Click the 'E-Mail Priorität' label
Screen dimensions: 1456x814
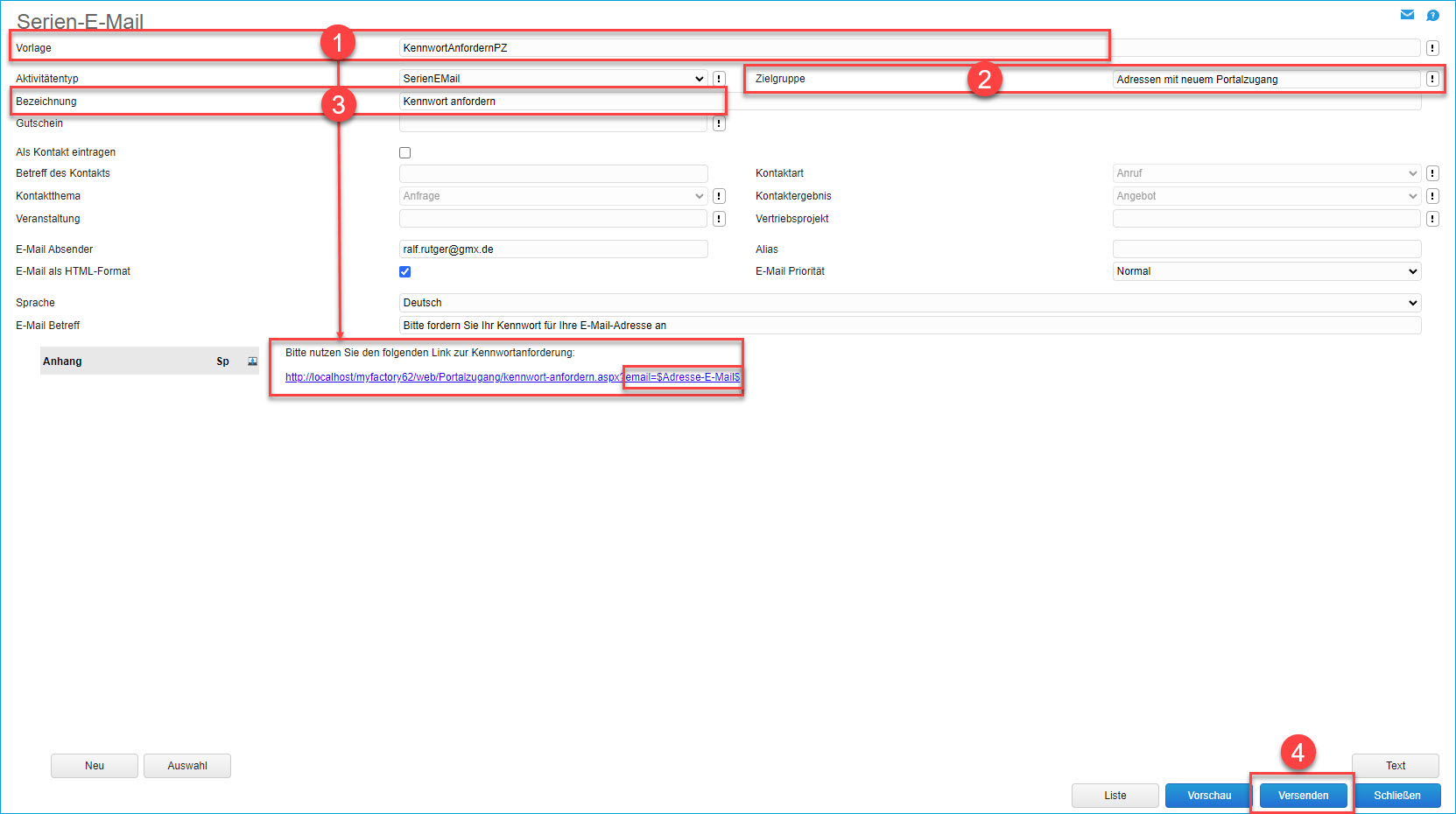[x=790, y=271]
